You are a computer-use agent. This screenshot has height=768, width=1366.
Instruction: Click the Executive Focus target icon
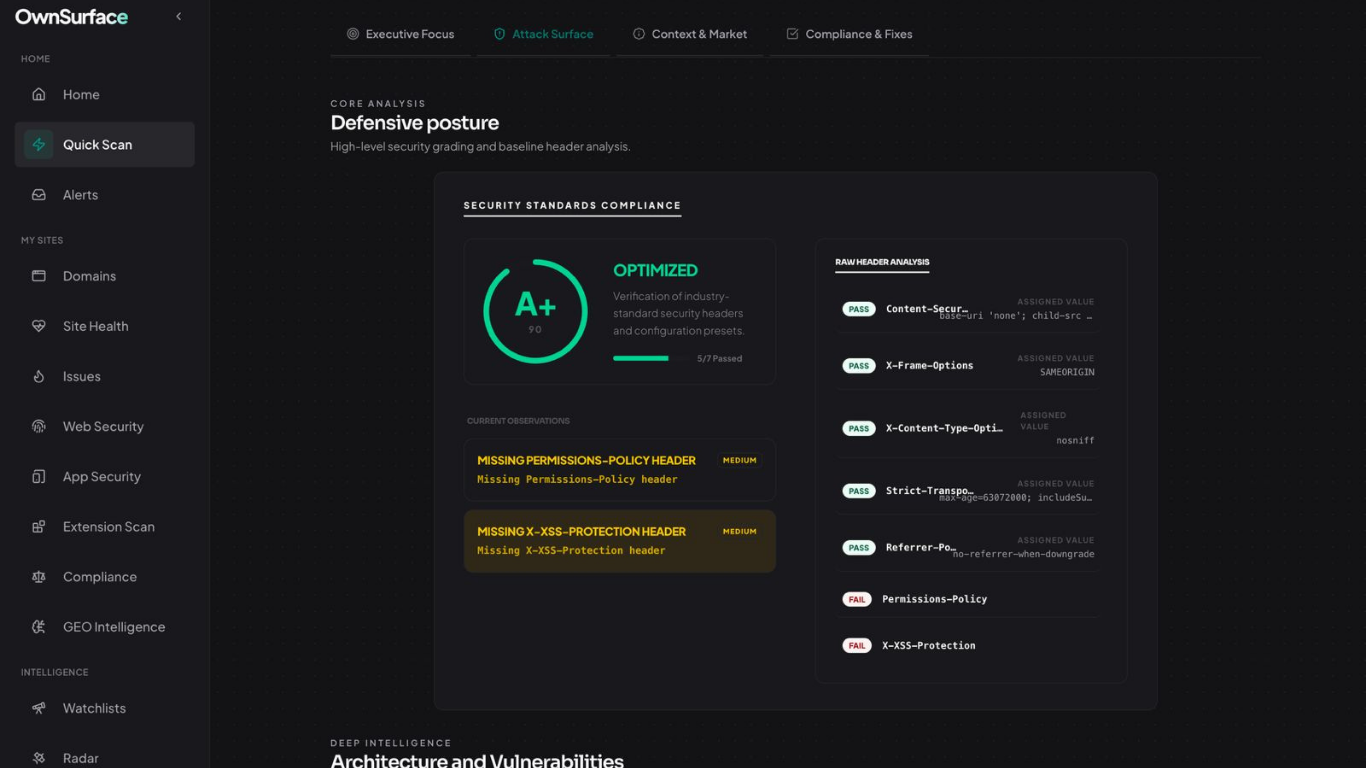(x=353, y=34)
